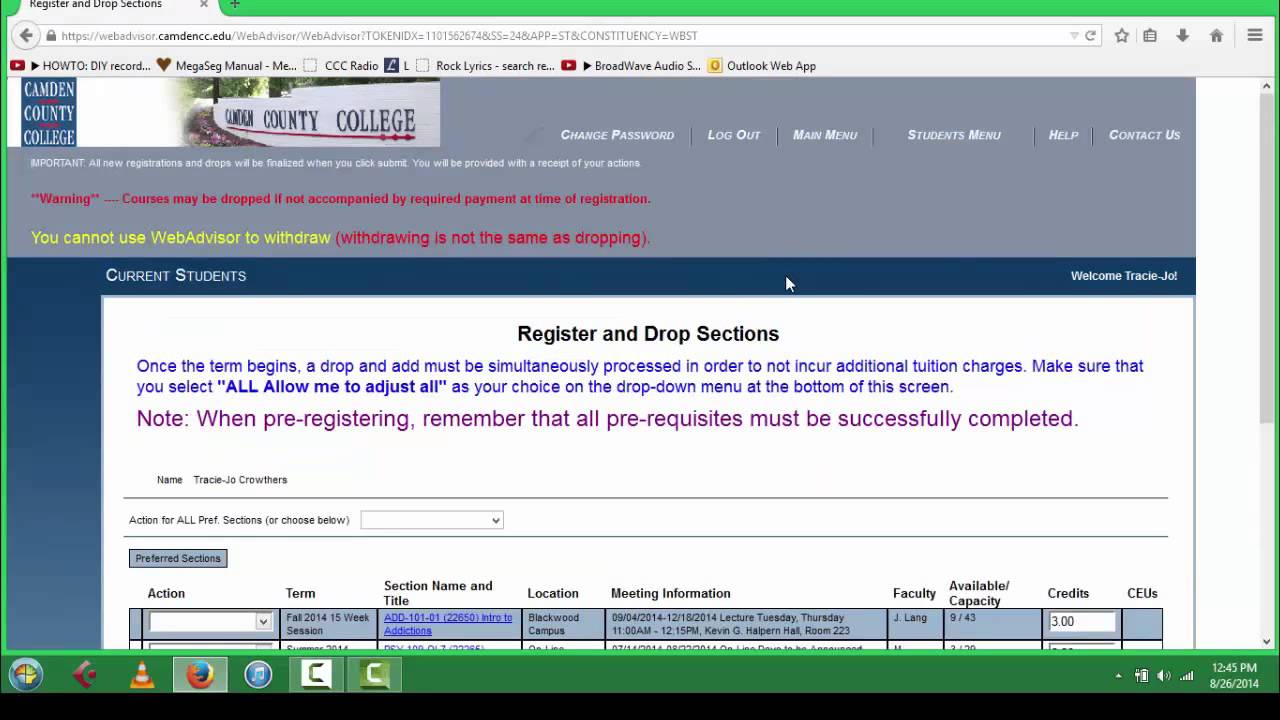Click the Preferred Sections button
1280x720 pixels.
click(x=178, y=558)
